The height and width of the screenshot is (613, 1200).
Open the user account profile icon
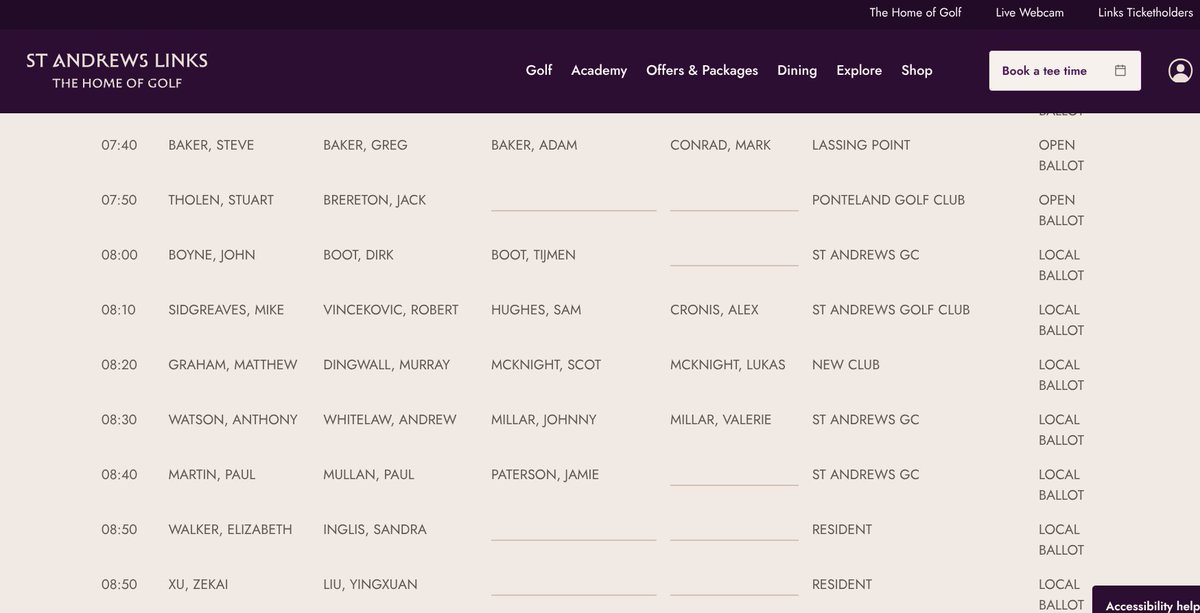pyautogui.click(x=1181, y=71)
